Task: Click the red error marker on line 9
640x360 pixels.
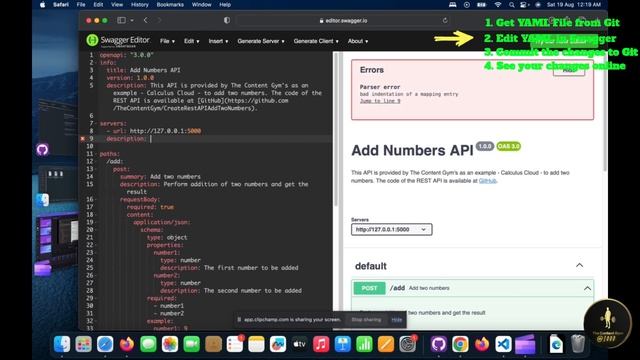Action: click(x=83, y=139)
